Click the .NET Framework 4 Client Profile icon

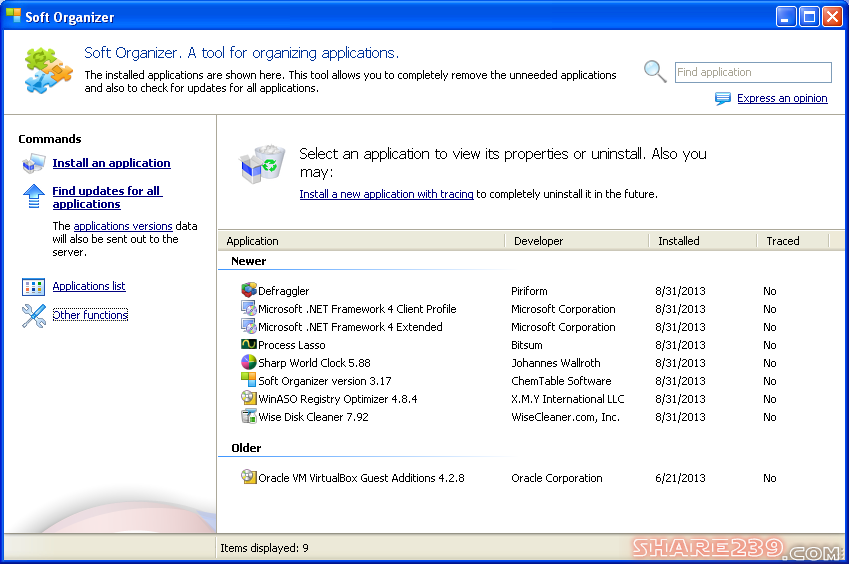click(249, 308)
